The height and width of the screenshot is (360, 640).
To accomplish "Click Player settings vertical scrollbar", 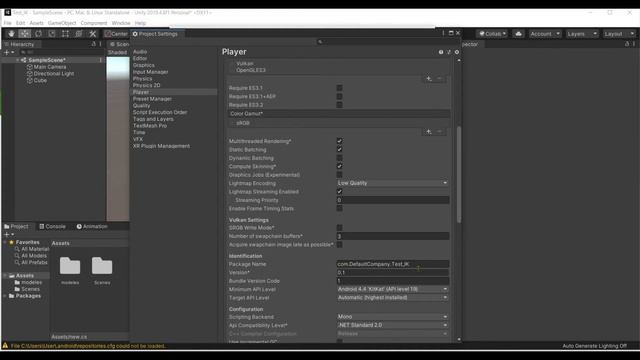I will pyautogui.click(x=459, y=175).
